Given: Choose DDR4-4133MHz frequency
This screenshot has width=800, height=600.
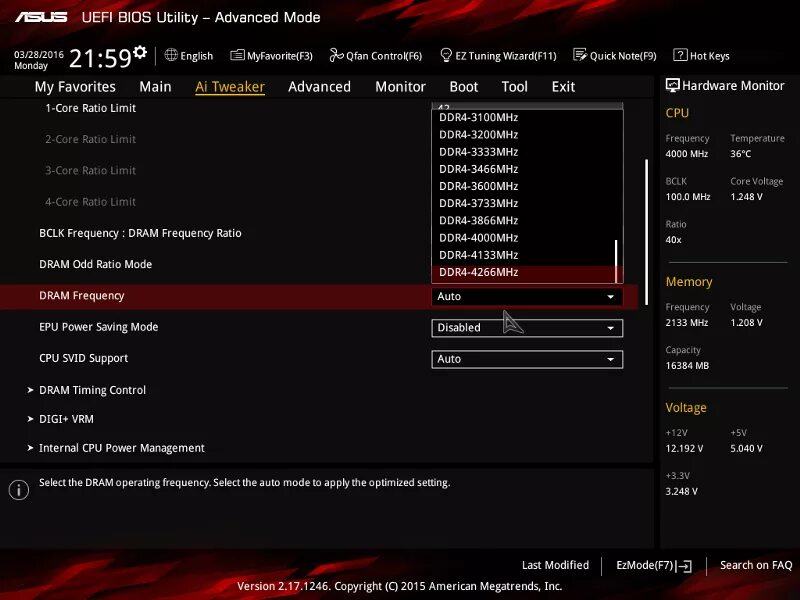Looking at the screenshot, I should tap(523, 255).
